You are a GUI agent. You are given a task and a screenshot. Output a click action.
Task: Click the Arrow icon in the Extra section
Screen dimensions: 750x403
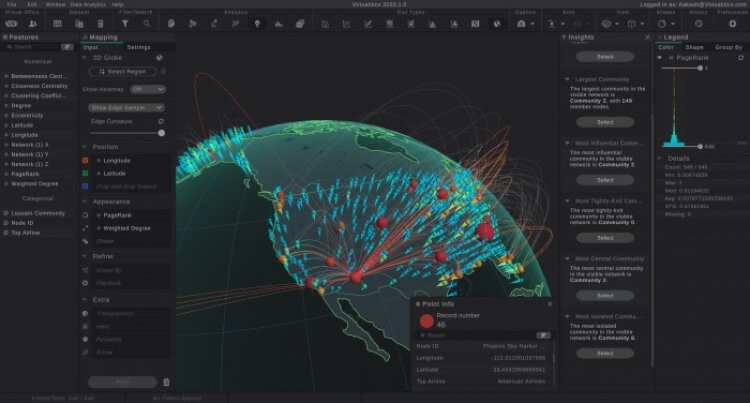tap(85, 352)
